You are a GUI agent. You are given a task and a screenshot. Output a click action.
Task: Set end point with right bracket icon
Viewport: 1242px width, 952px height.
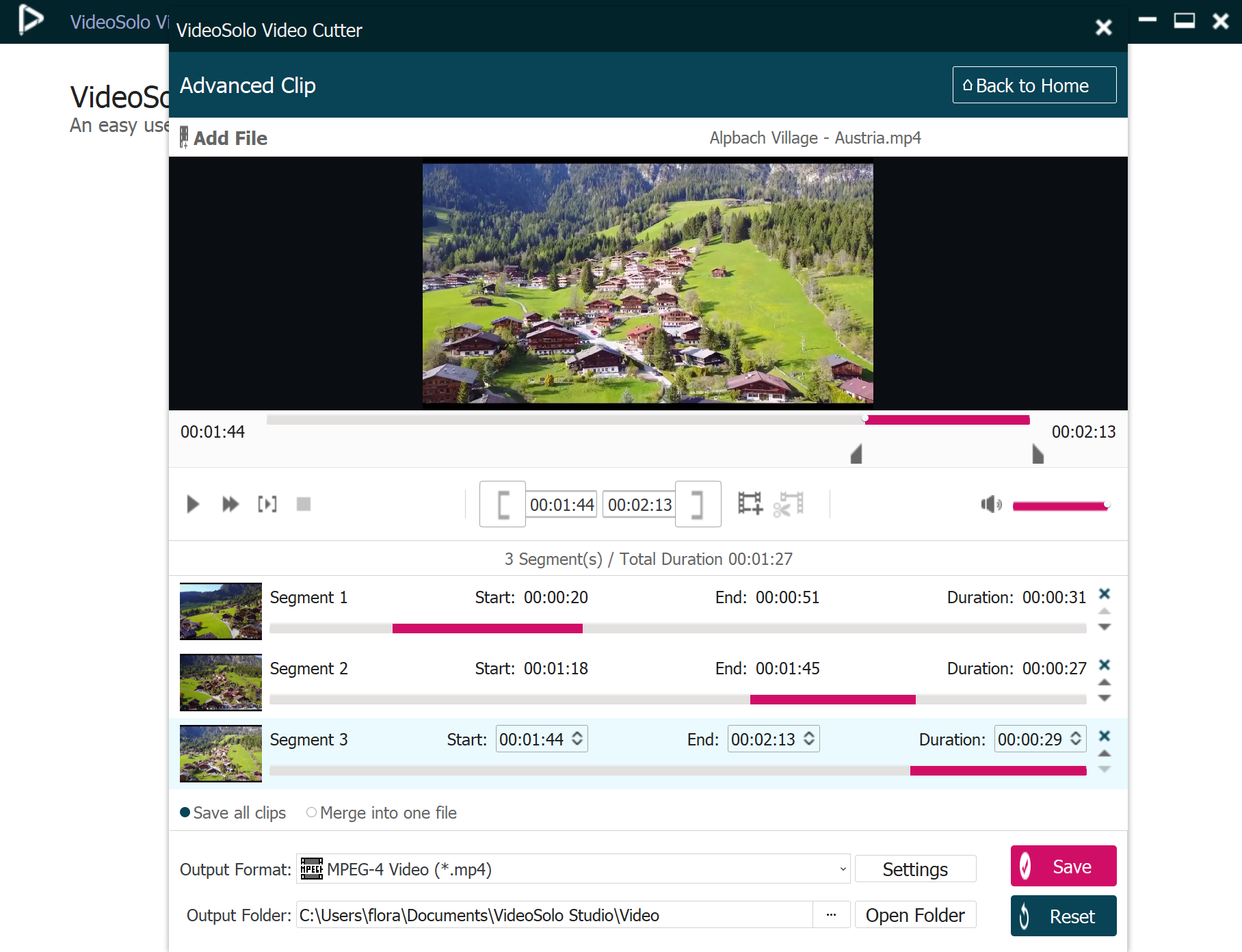(x=698, y=505)
